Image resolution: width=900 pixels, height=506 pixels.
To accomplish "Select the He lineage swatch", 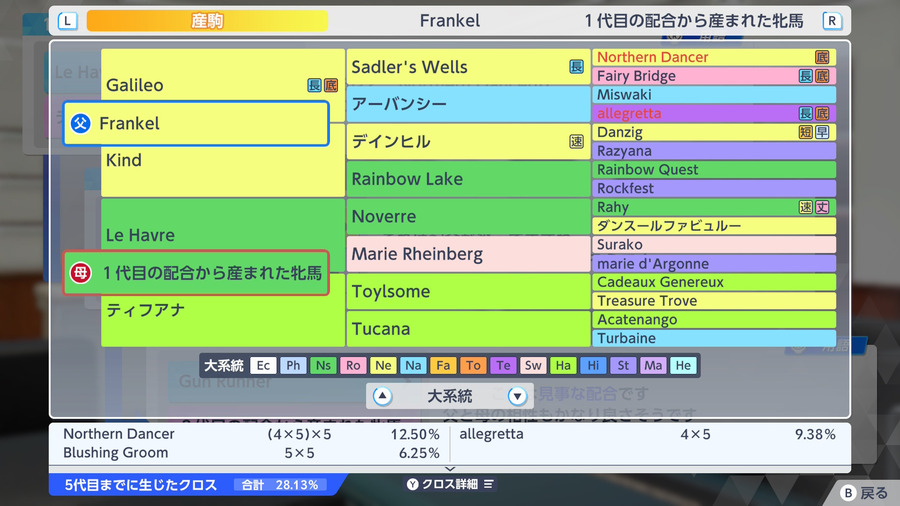I will pyautogui.click(x=683, y=365).
